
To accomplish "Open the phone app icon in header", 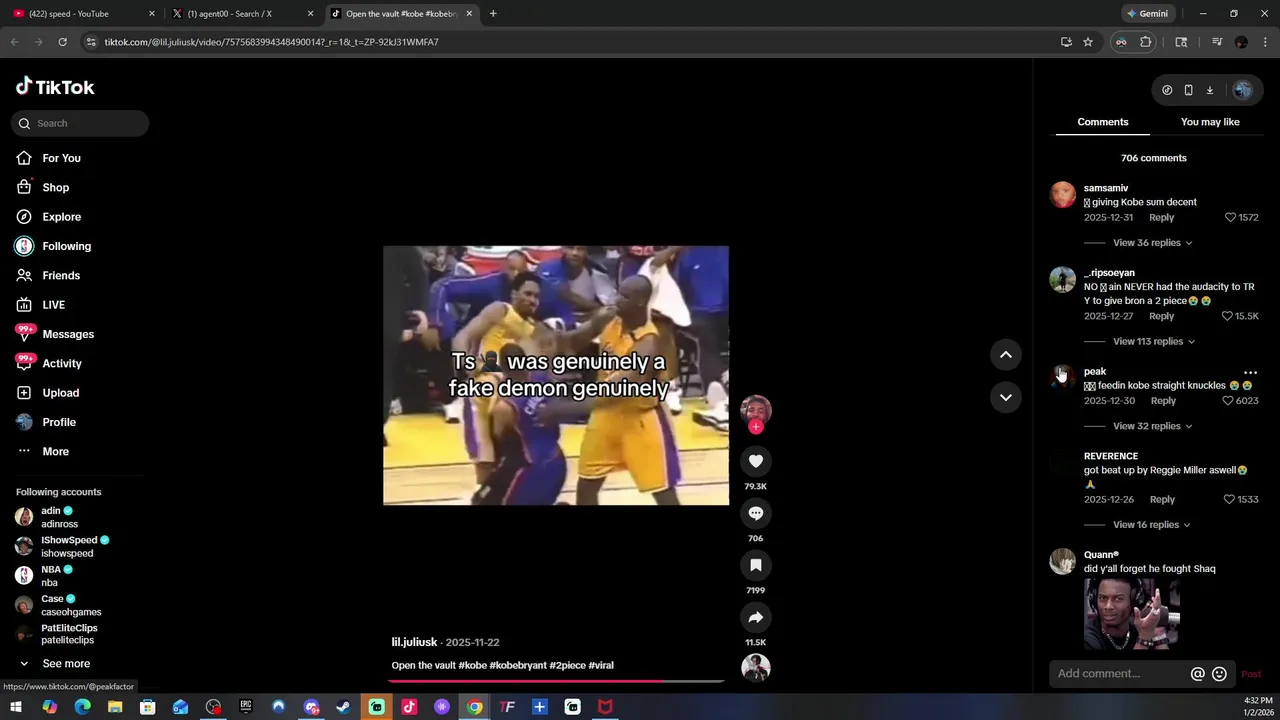I will tap(1188, 90).
